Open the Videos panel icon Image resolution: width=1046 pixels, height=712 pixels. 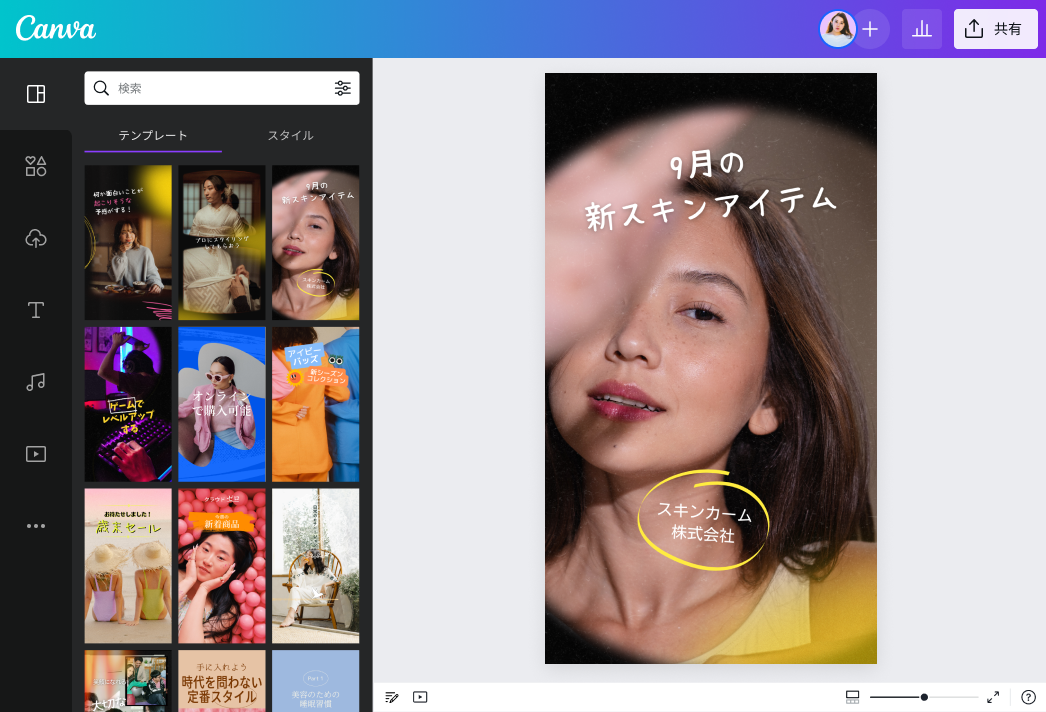(x=36, y=453)
